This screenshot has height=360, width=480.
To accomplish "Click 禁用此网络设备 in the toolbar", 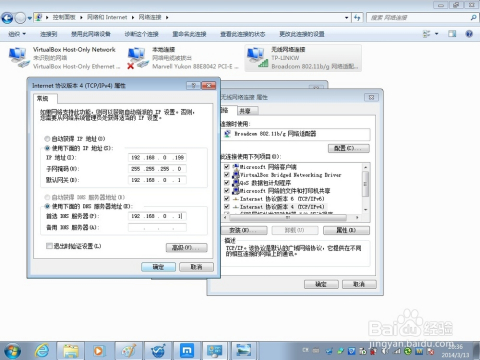I will [91, 34].
